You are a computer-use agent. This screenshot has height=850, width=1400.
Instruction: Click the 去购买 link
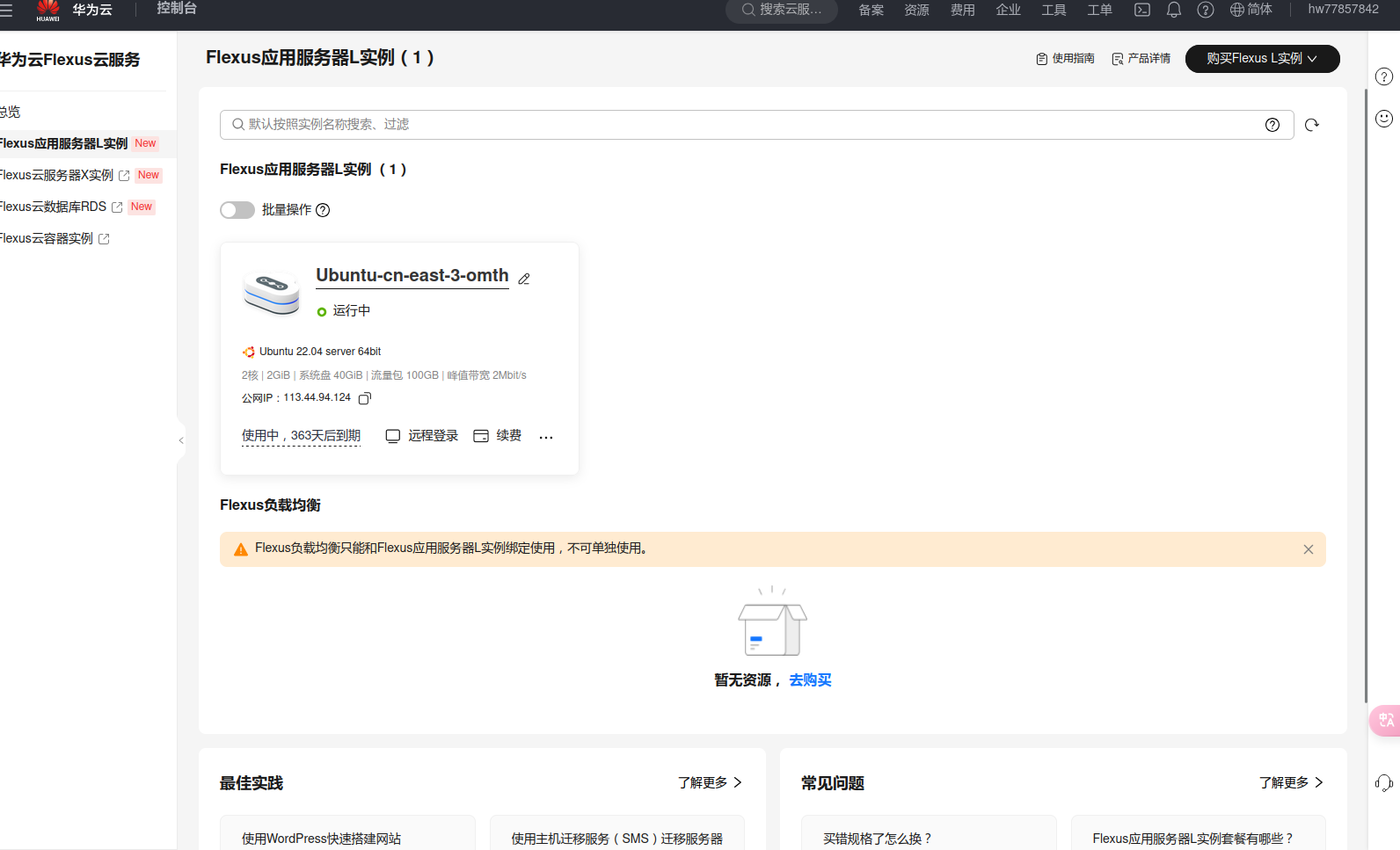810,680
